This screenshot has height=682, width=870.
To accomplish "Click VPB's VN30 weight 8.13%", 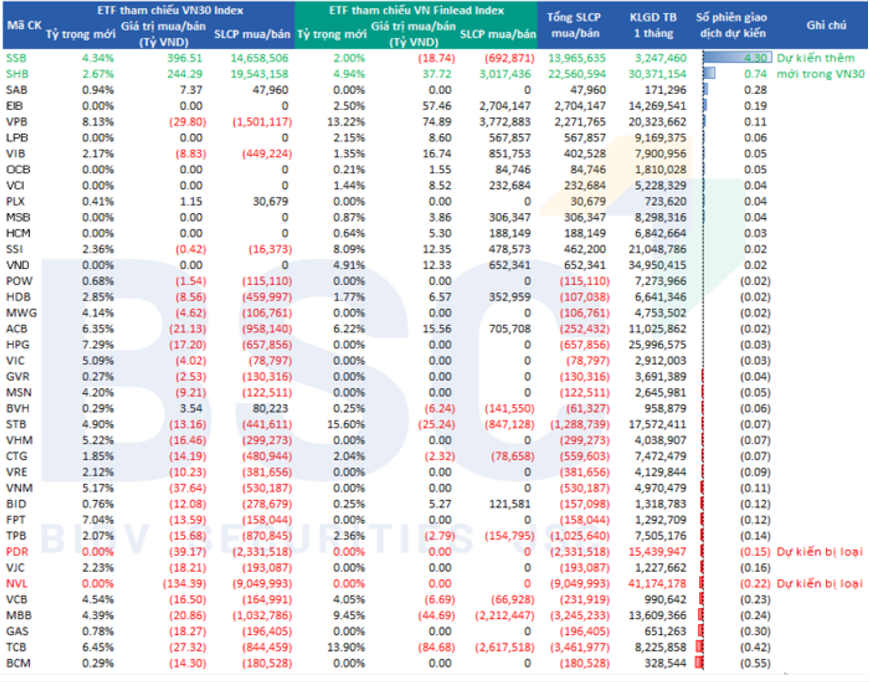I will pyautogui.click(x=98, y=122).
